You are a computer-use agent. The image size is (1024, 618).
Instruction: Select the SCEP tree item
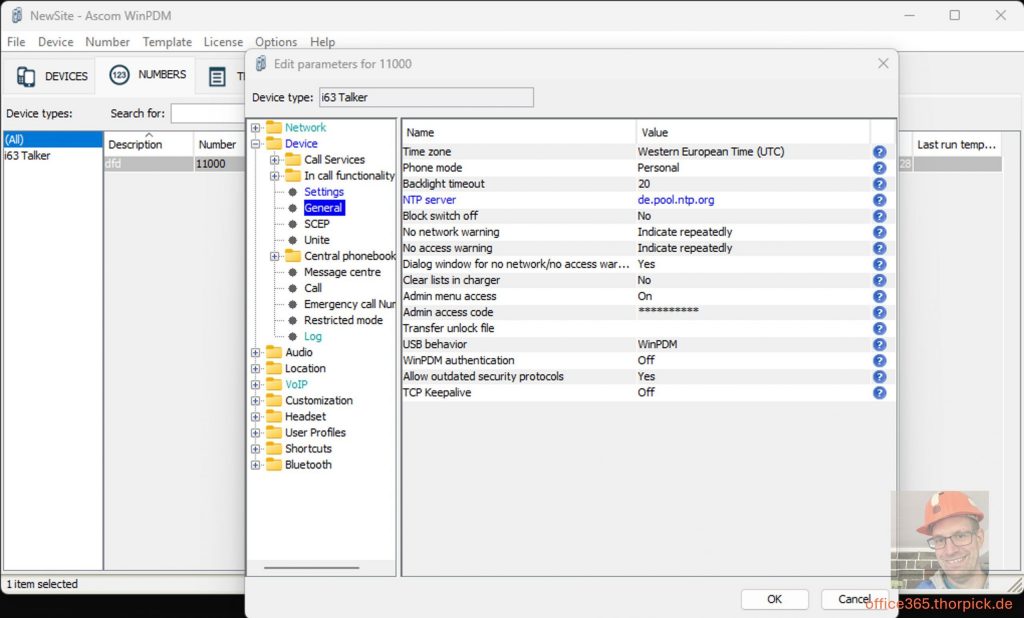click(316, 224)
